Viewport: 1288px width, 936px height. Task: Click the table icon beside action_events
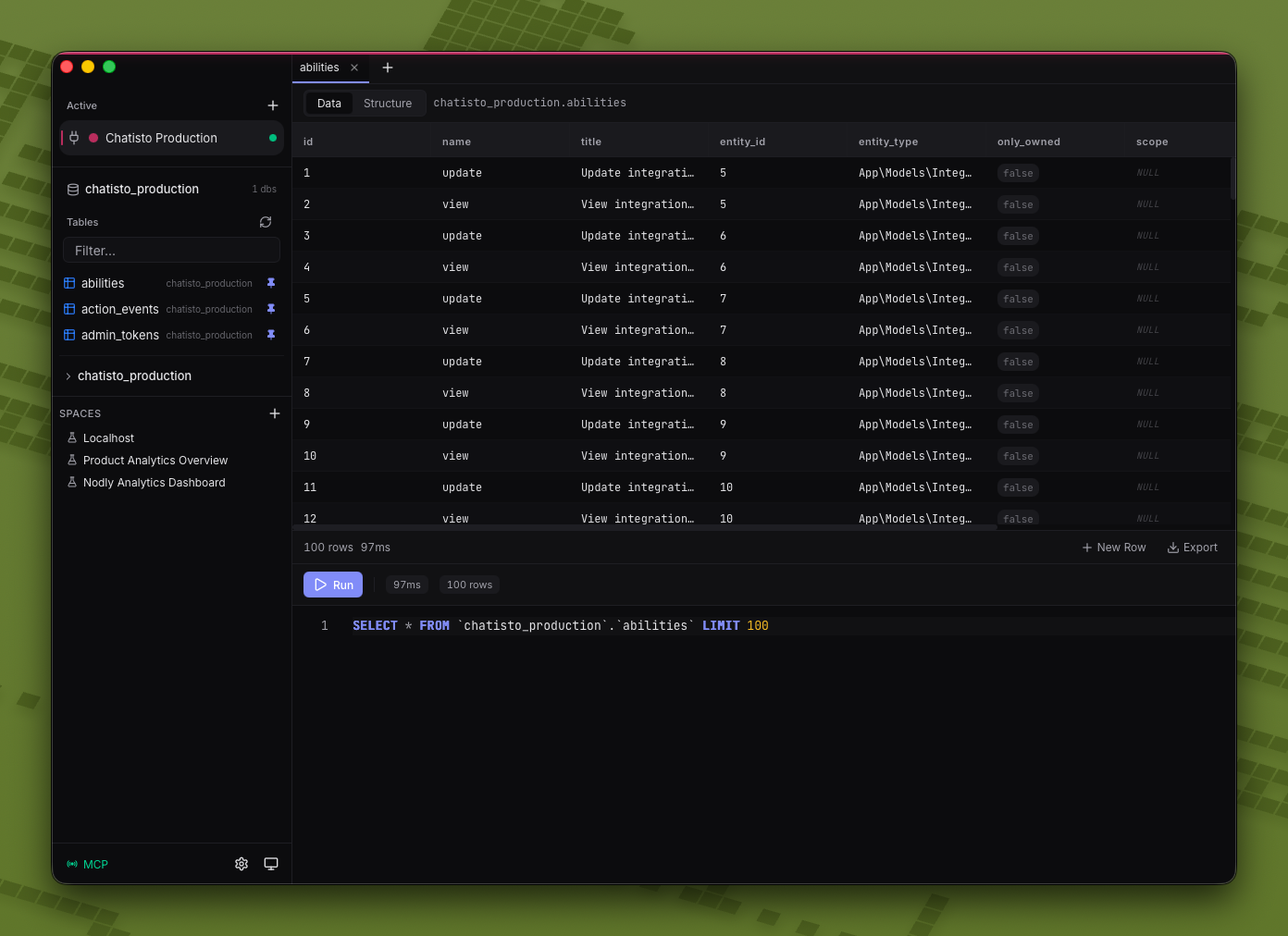pos(69,309)
